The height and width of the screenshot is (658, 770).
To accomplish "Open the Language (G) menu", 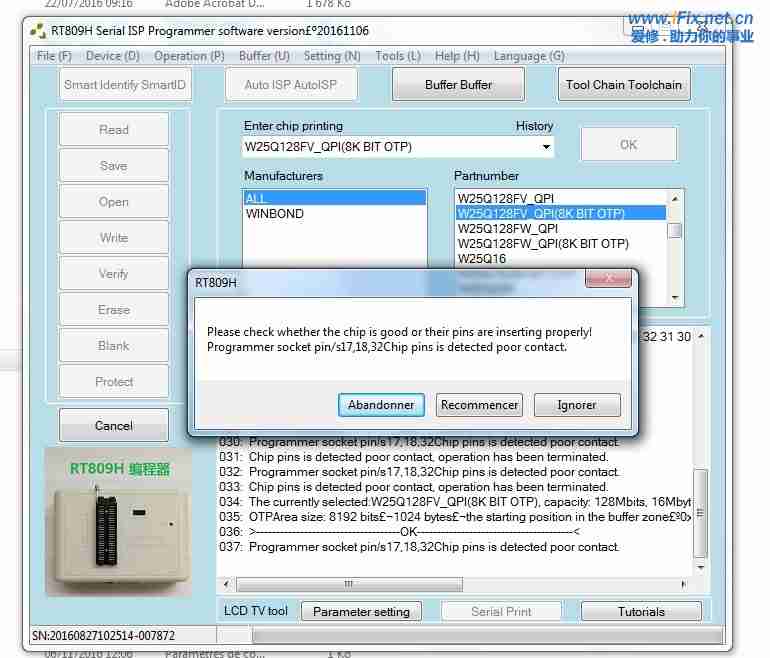I will [529, 56].
